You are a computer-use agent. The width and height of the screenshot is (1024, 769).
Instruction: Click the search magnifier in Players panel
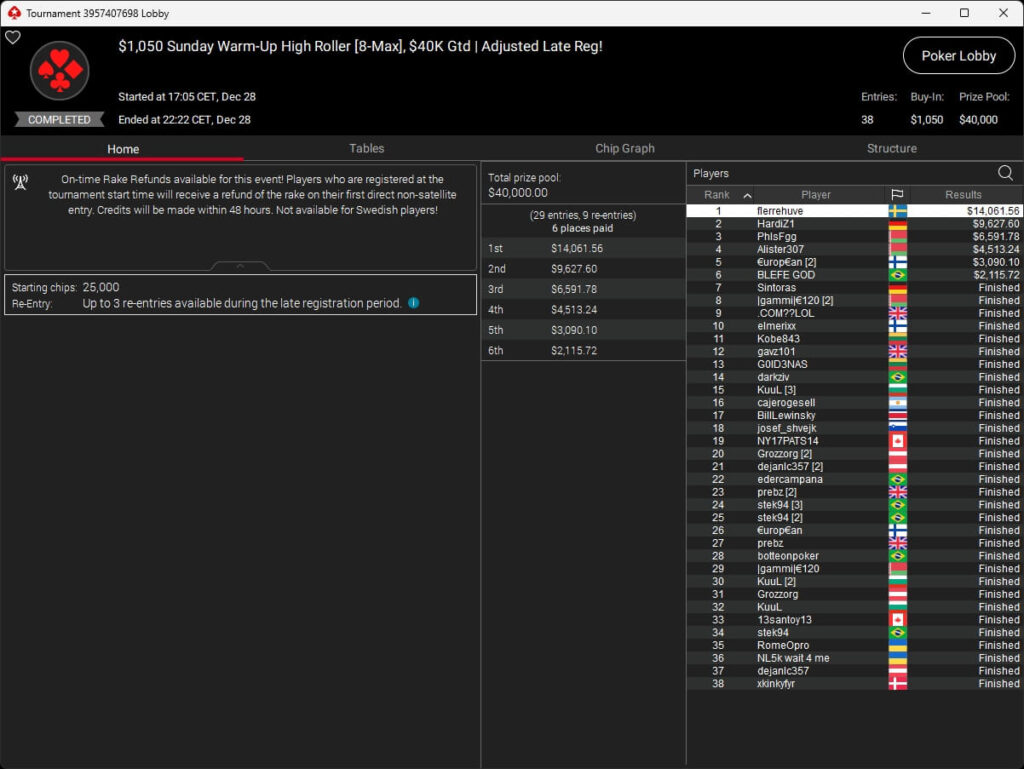point(1005,173)
